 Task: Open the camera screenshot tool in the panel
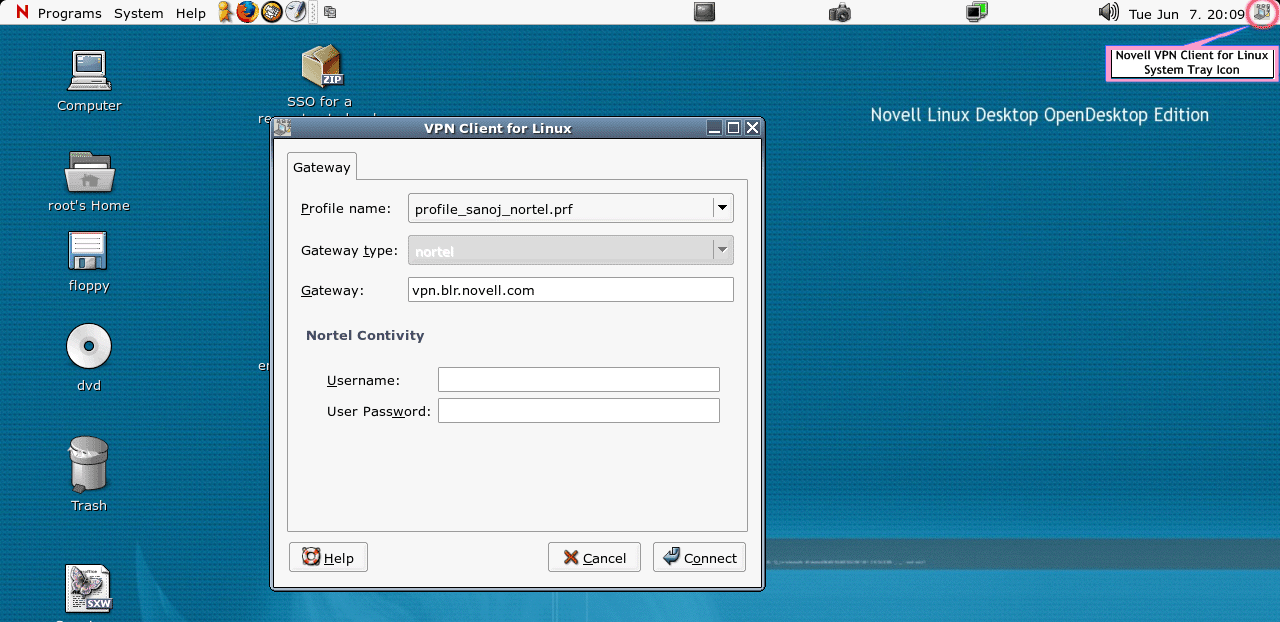click(840, 12)
